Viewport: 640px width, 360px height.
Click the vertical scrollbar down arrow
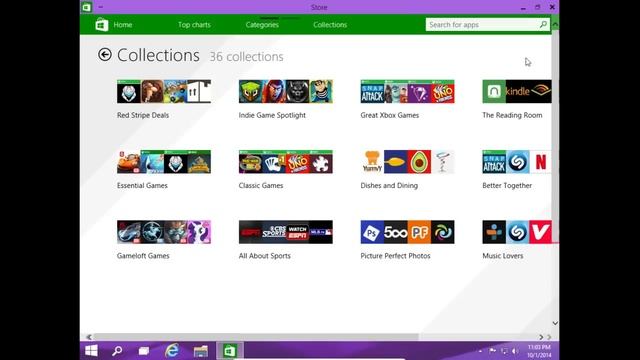(555, 323)
